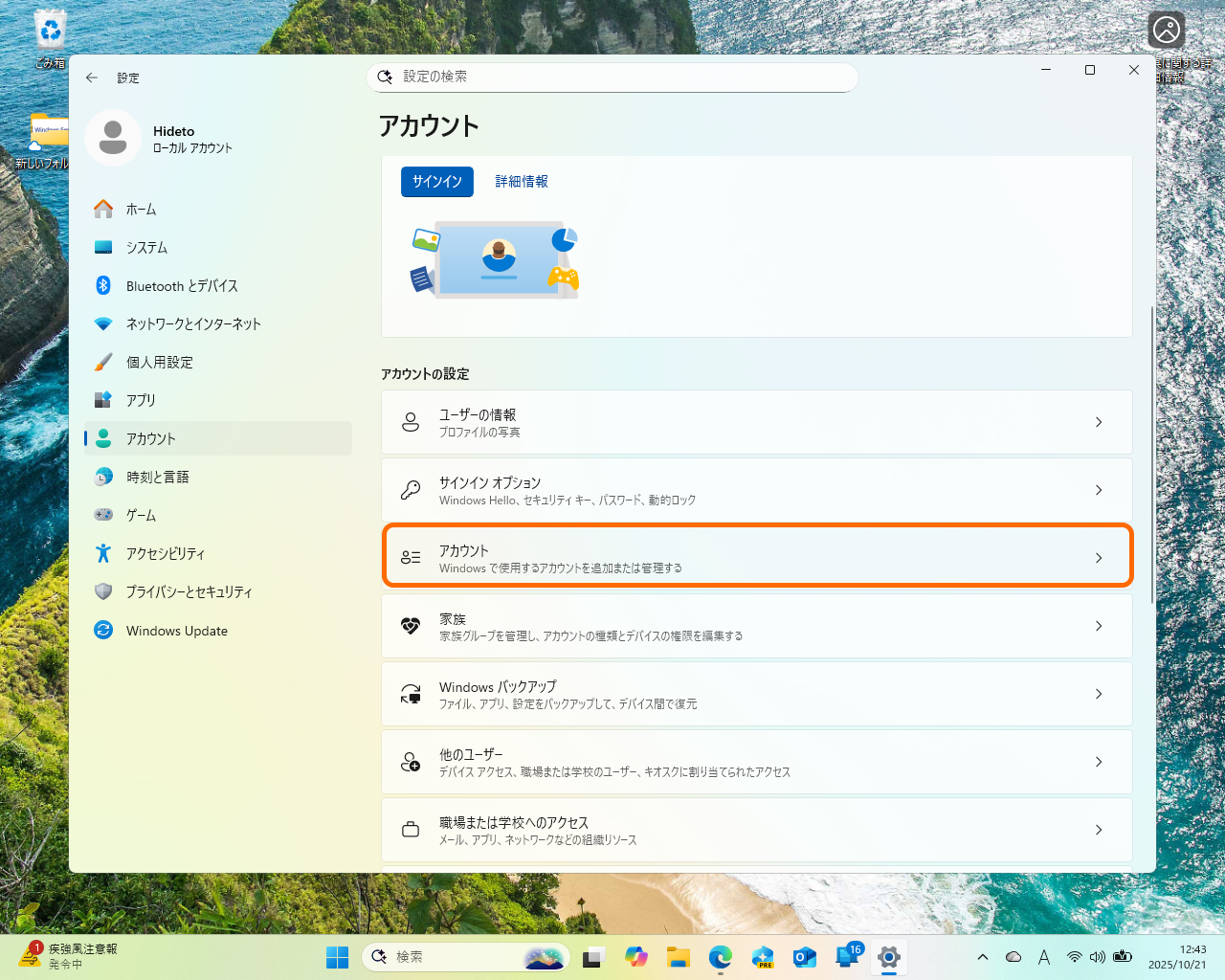Click the 家族 heart icon
The width and height of the screenshot is (1225, 980).
[x=411, y=626]
